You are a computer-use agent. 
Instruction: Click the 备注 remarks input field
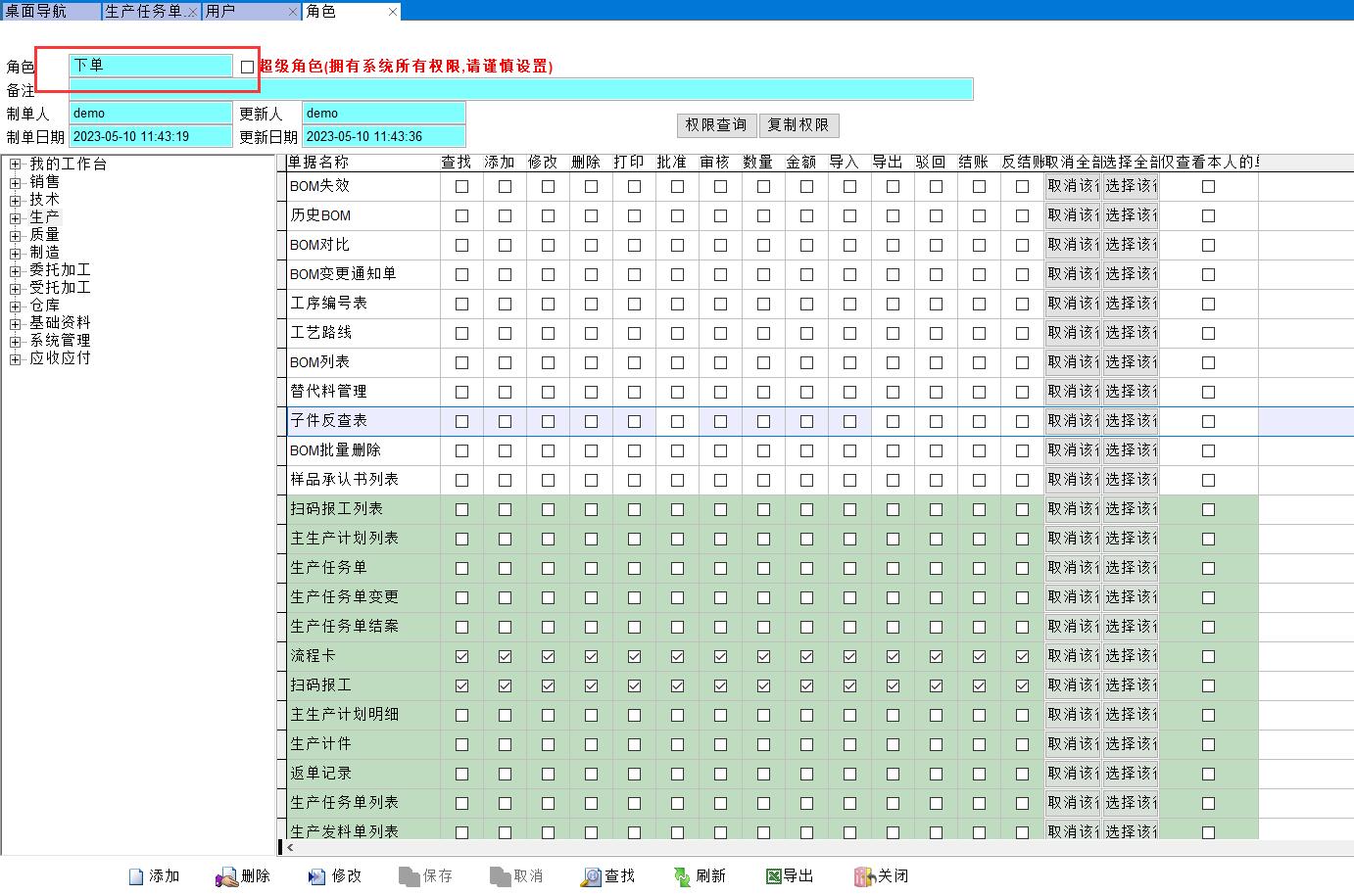(520, 90)
